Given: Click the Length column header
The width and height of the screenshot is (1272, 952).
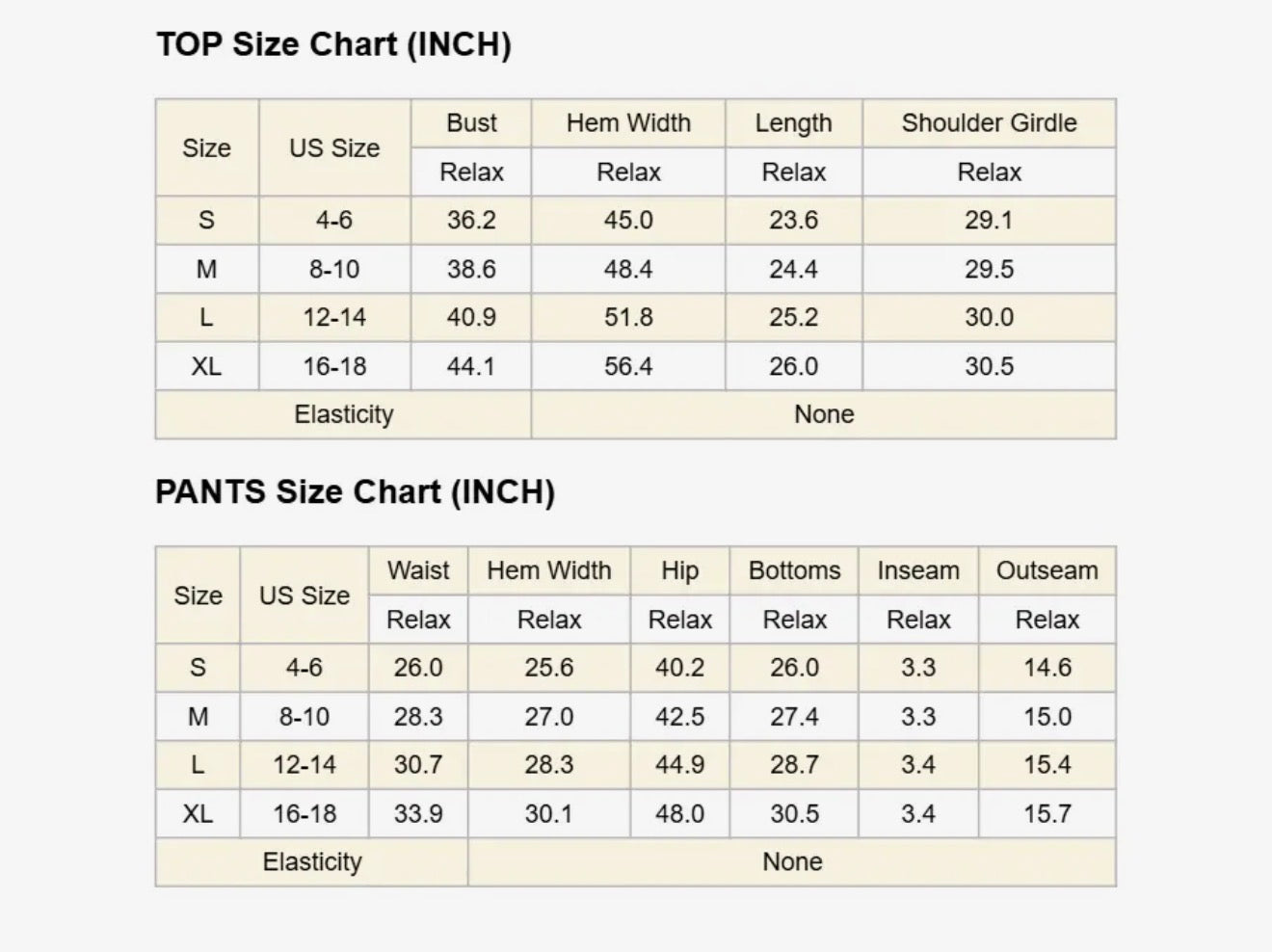Looking at the screenshot, I should pos(793,123).
